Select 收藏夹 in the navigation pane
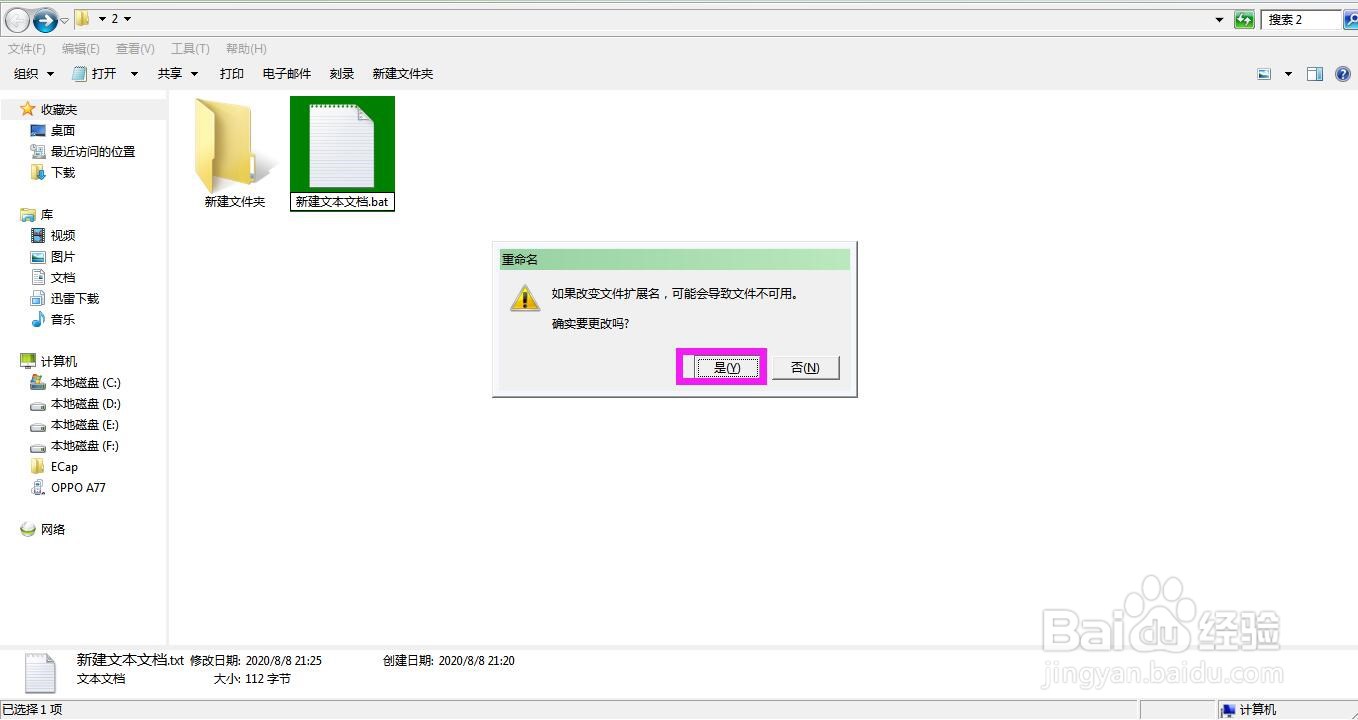 (58, 110)
